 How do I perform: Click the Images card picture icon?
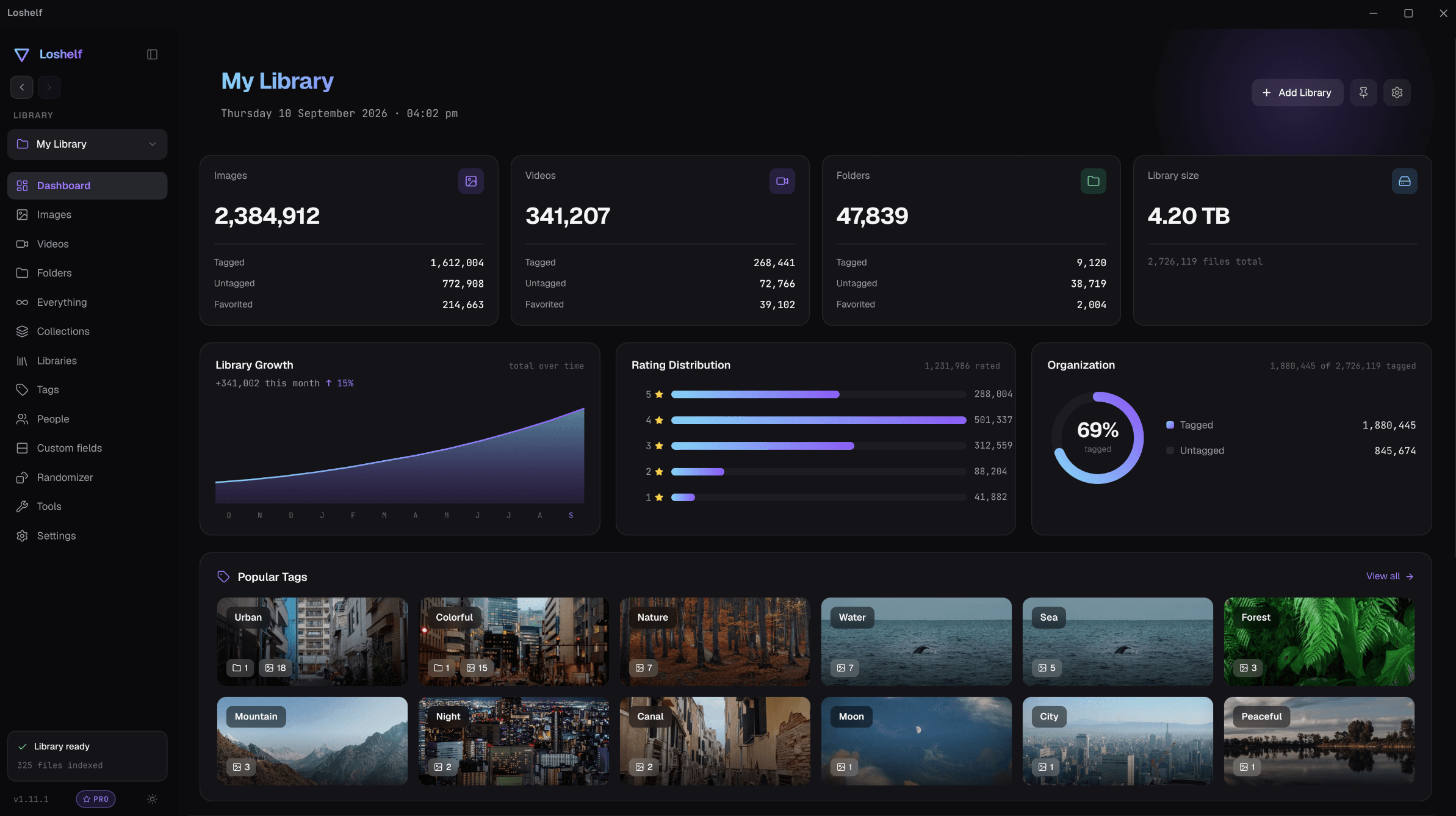point(471,181)
